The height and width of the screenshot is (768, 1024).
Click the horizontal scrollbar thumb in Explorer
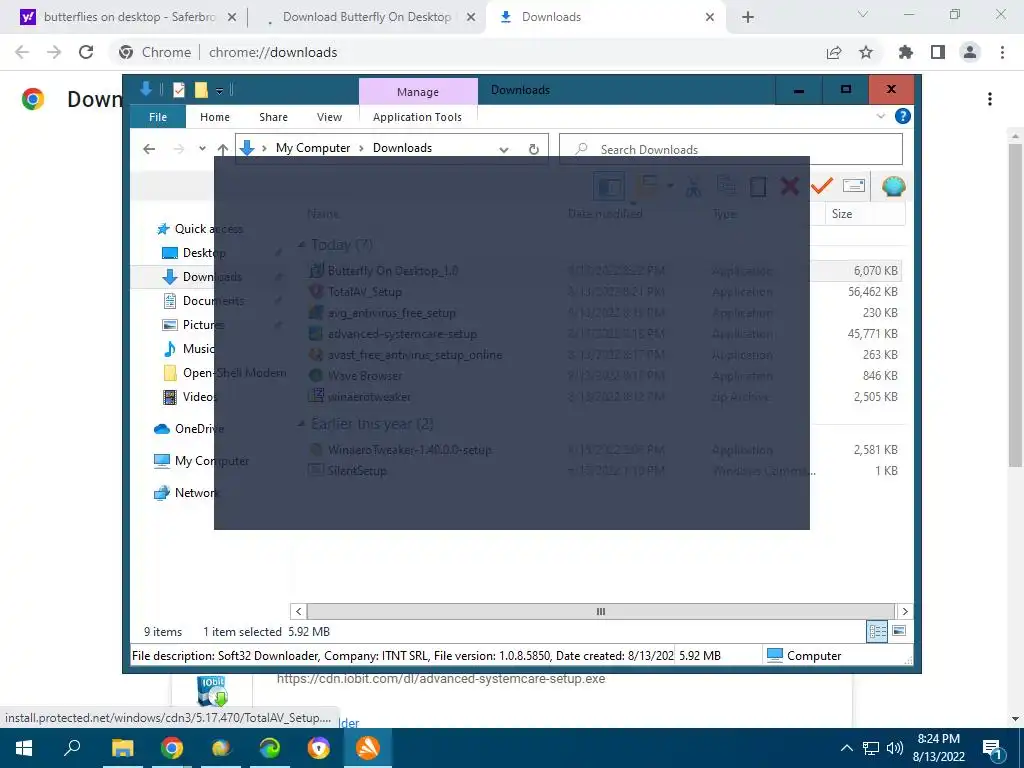(x=601, y=611)
